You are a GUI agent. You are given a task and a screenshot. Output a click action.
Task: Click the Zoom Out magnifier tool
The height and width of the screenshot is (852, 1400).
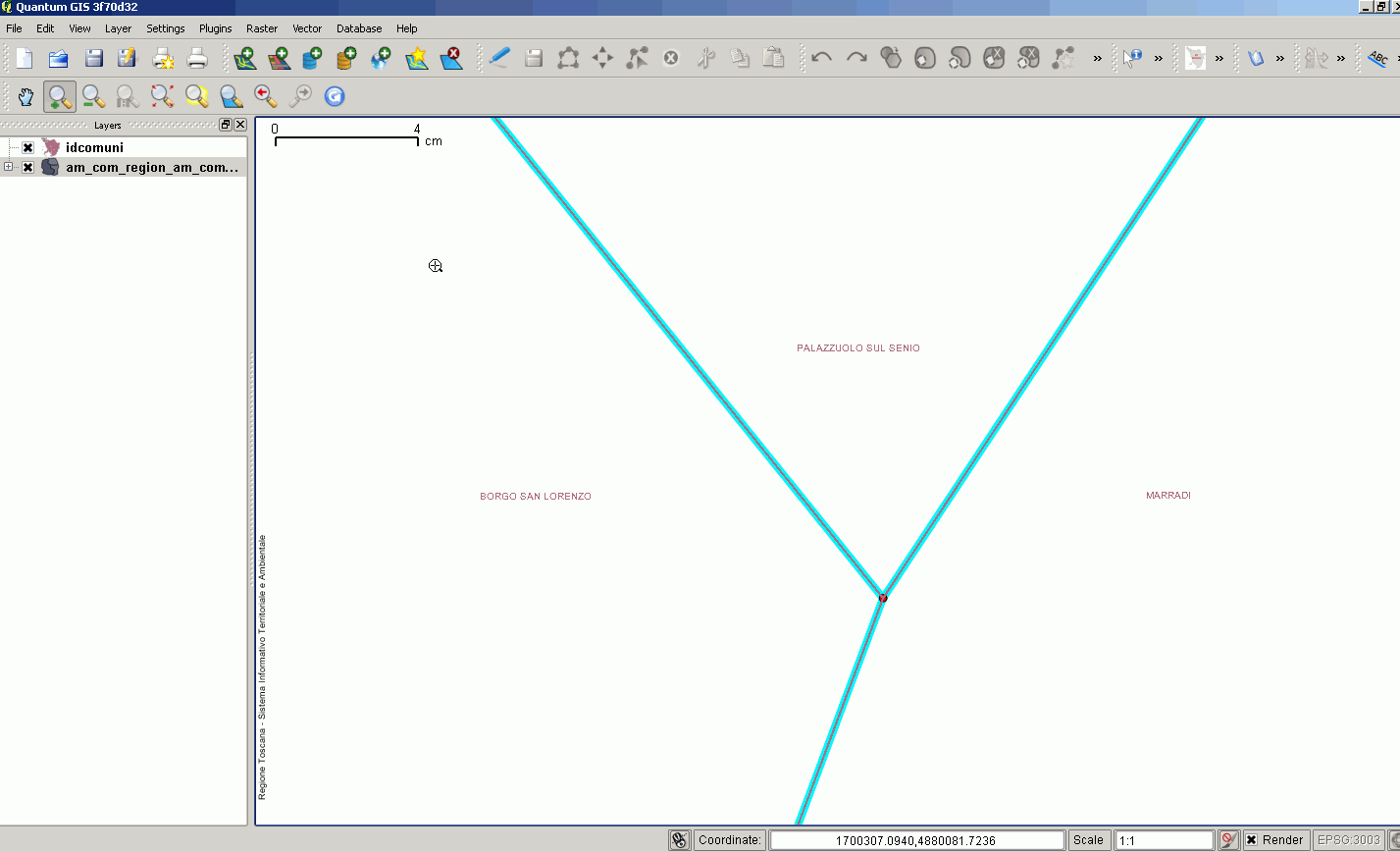pyautogui.click(x=93, y=96)
